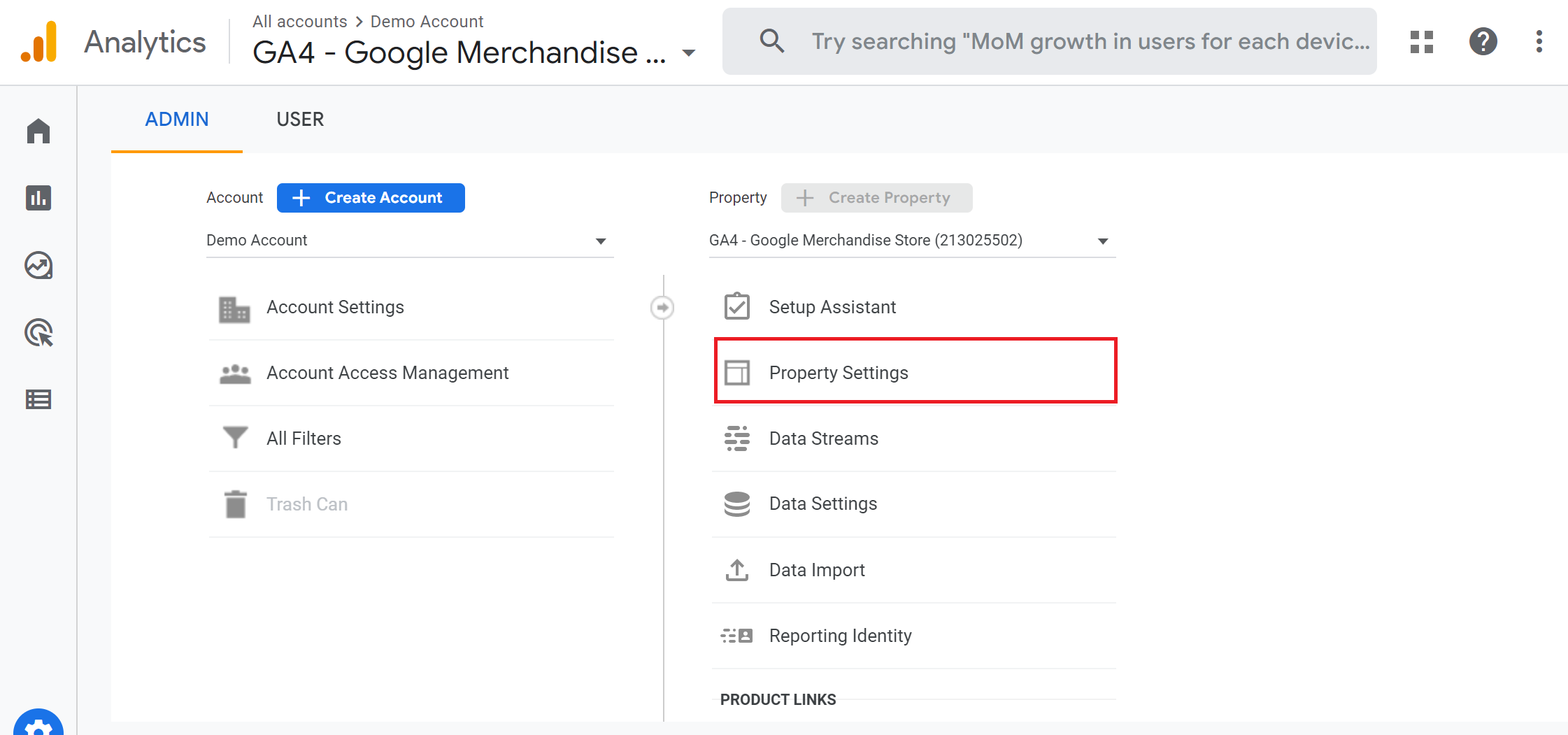The image size is (1568, 735).
Task: Open Reporting Identity
Action: 914,636
